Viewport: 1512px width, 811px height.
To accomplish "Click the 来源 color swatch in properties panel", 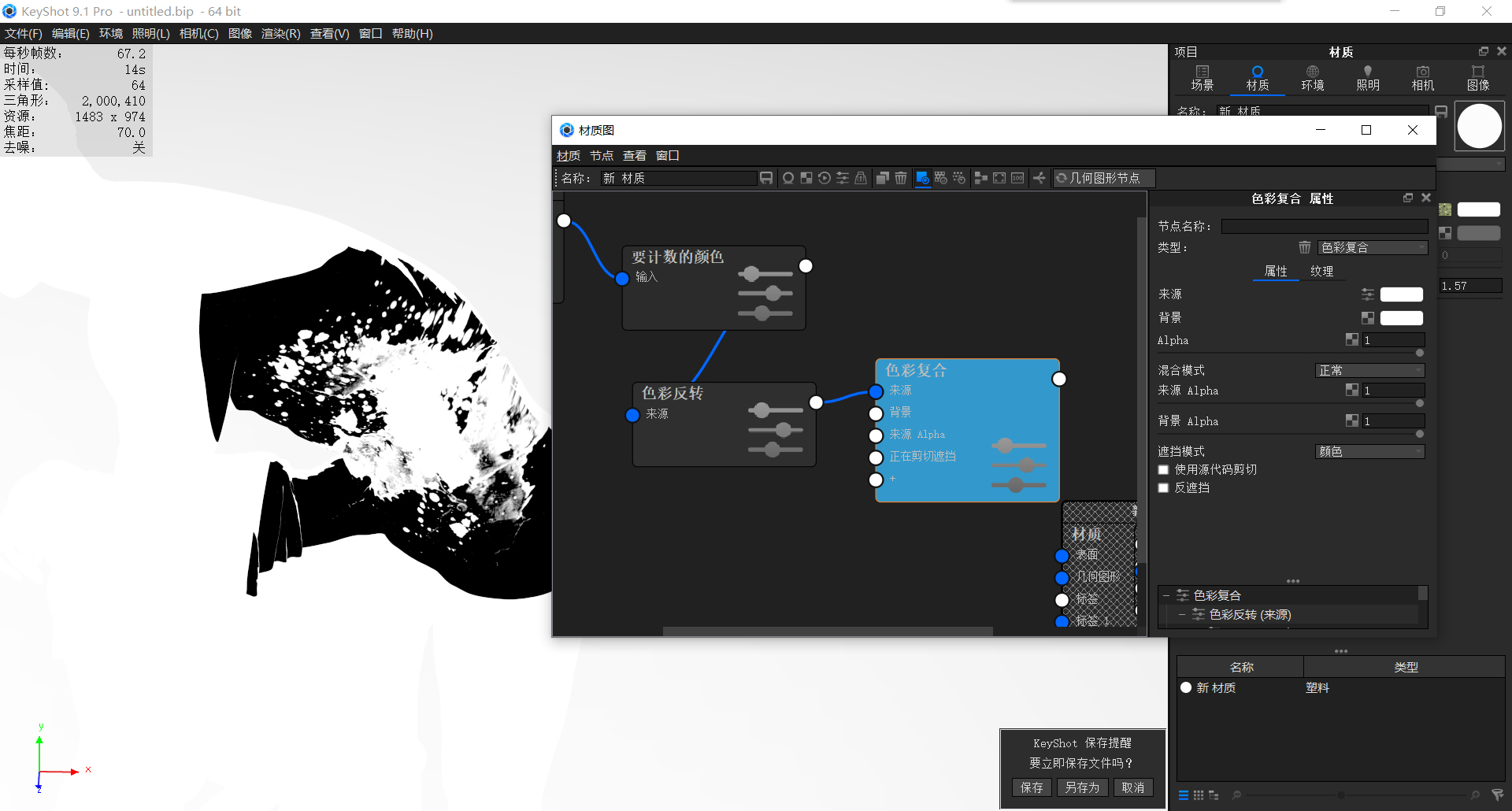I will [x=1401, y=294].
